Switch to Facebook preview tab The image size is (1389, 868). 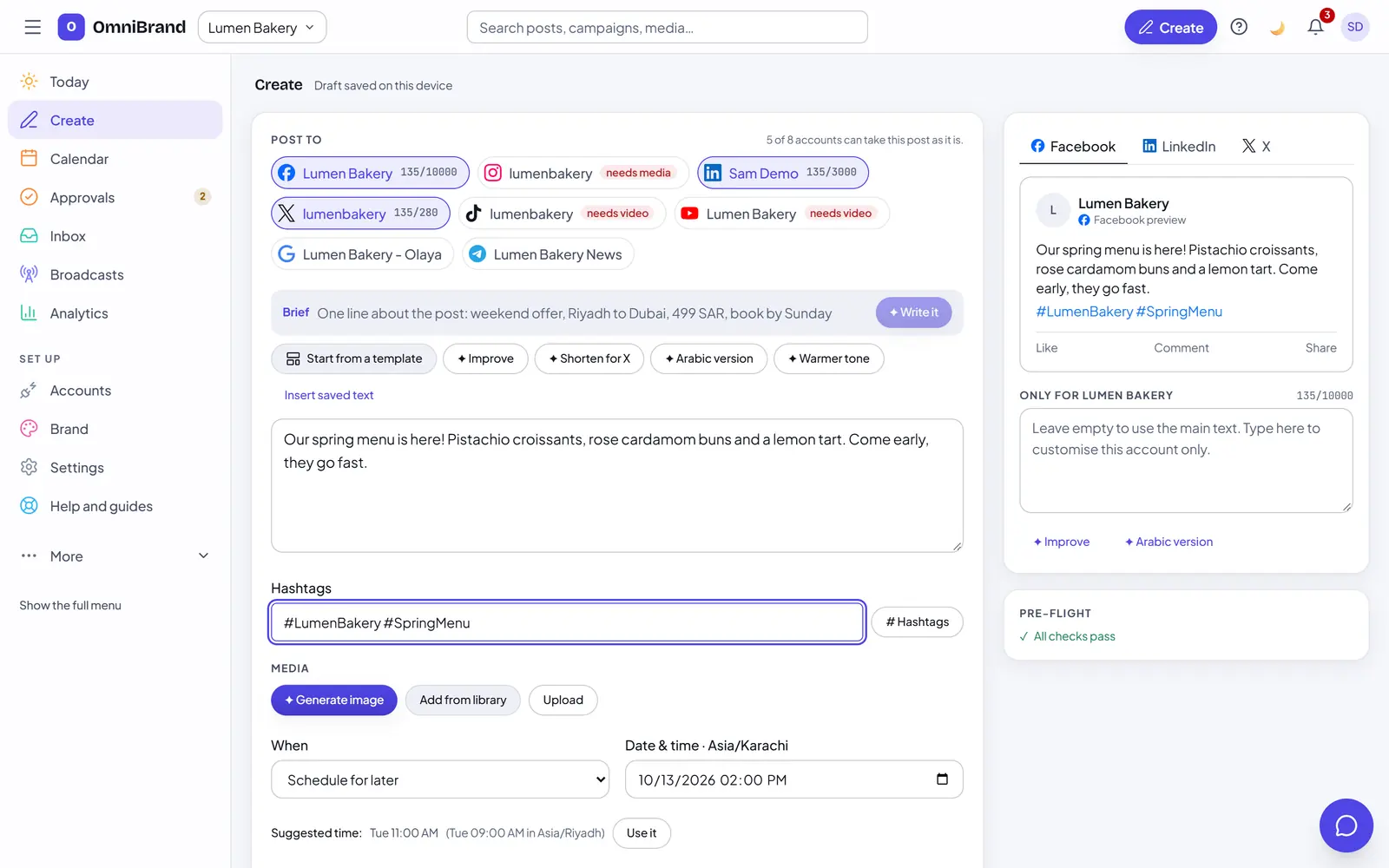1073,146
